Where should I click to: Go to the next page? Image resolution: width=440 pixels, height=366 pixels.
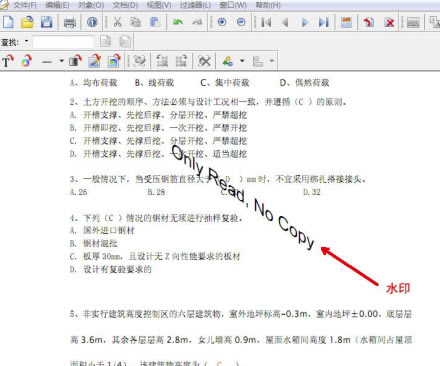[x=305, y=22]
